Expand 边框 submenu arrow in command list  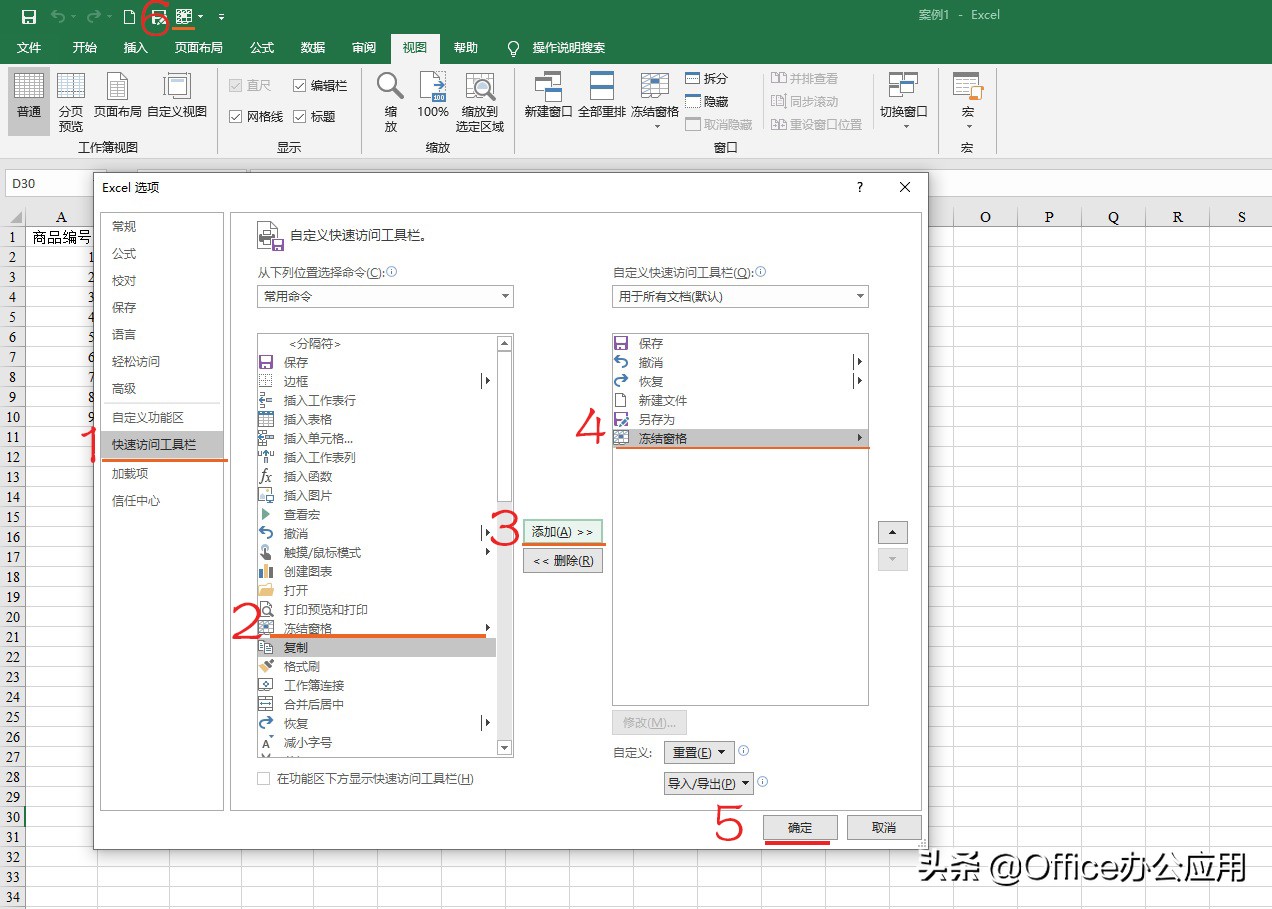487,381
